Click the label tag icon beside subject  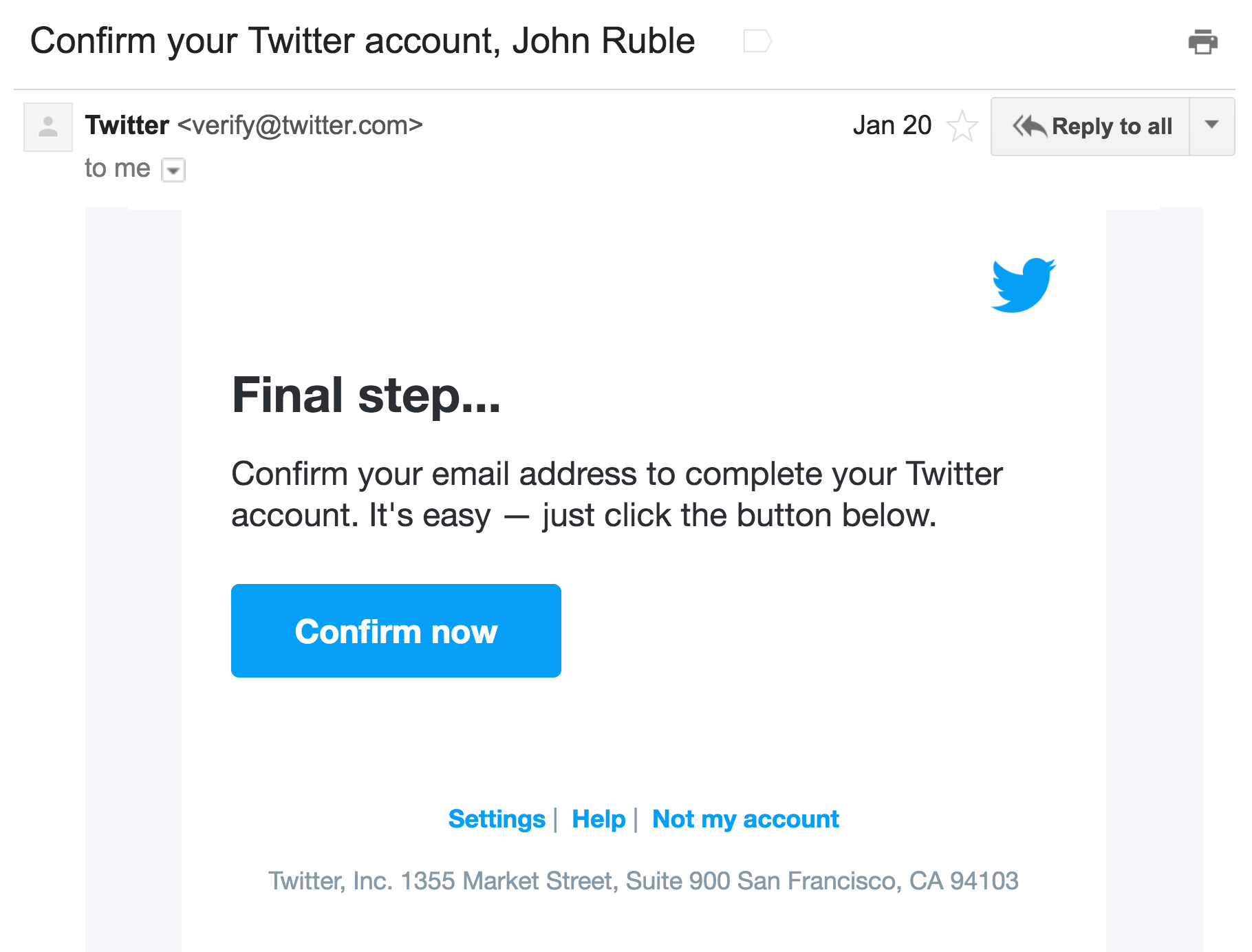[x=757, y=41]
